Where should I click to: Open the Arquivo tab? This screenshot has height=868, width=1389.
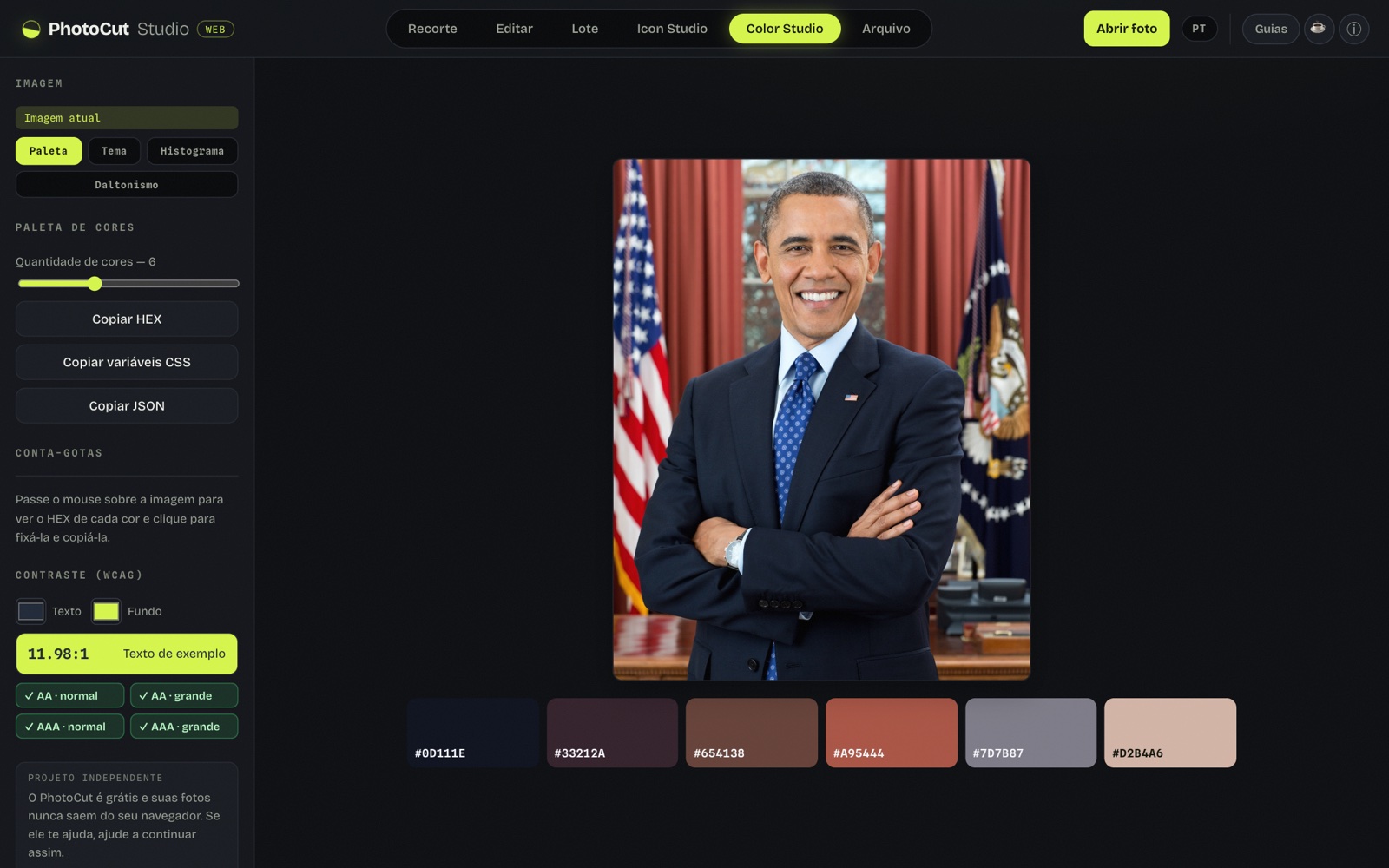[885, 29]
